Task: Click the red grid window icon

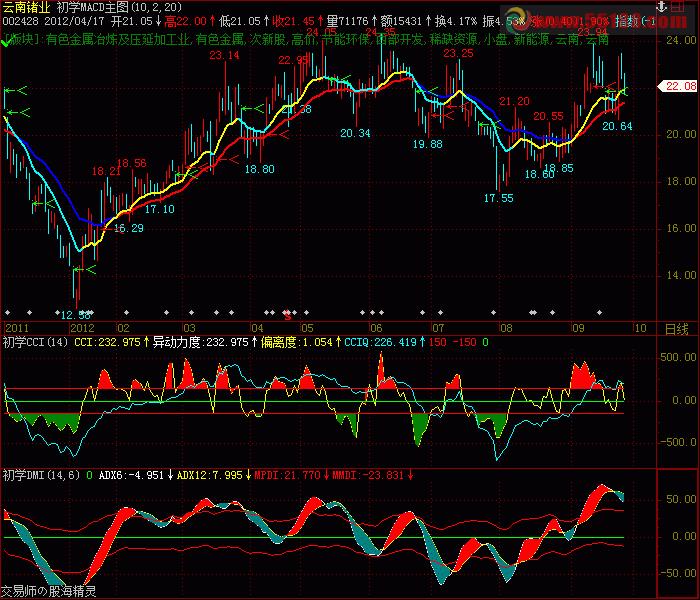Action: [678, 7]
